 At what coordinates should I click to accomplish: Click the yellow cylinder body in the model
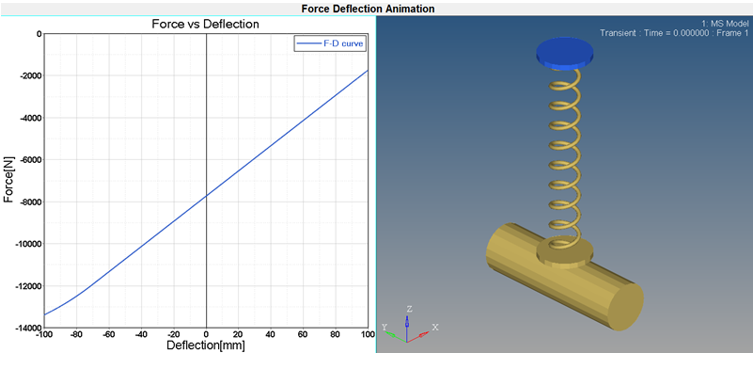[564, 277]
